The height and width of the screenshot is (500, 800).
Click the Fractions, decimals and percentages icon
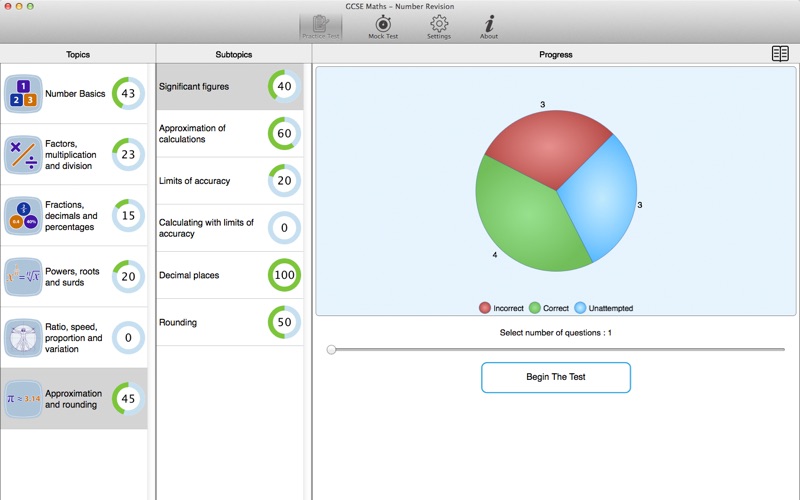23,216
